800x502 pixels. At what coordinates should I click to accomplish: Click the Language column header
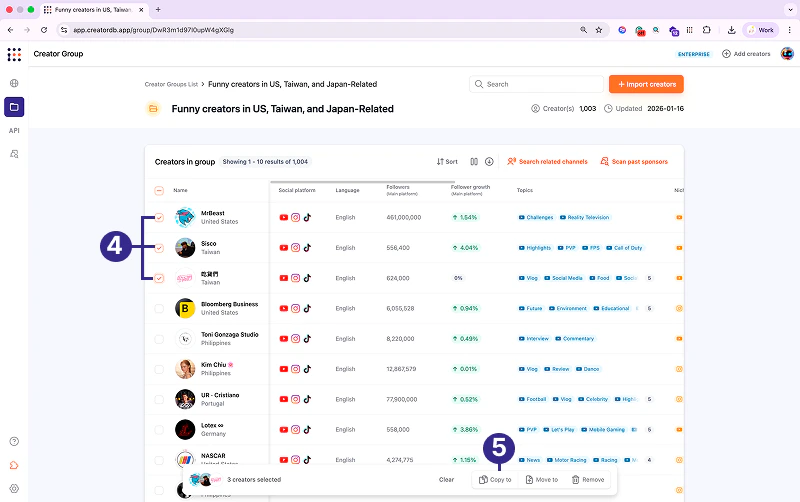(347, 190)
